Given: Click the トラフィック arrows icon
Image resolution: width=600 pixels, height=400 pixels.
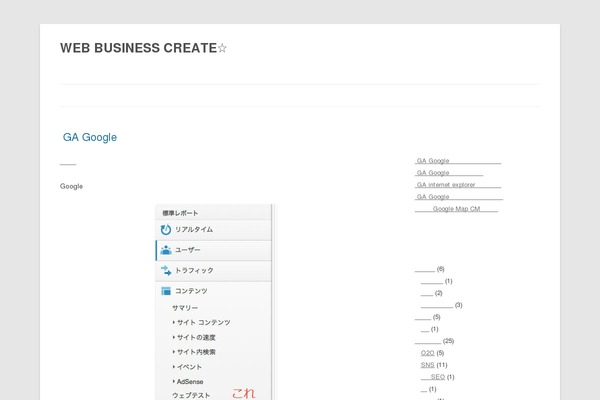Looking at the screenshot, I should click(x=166, y=271).
